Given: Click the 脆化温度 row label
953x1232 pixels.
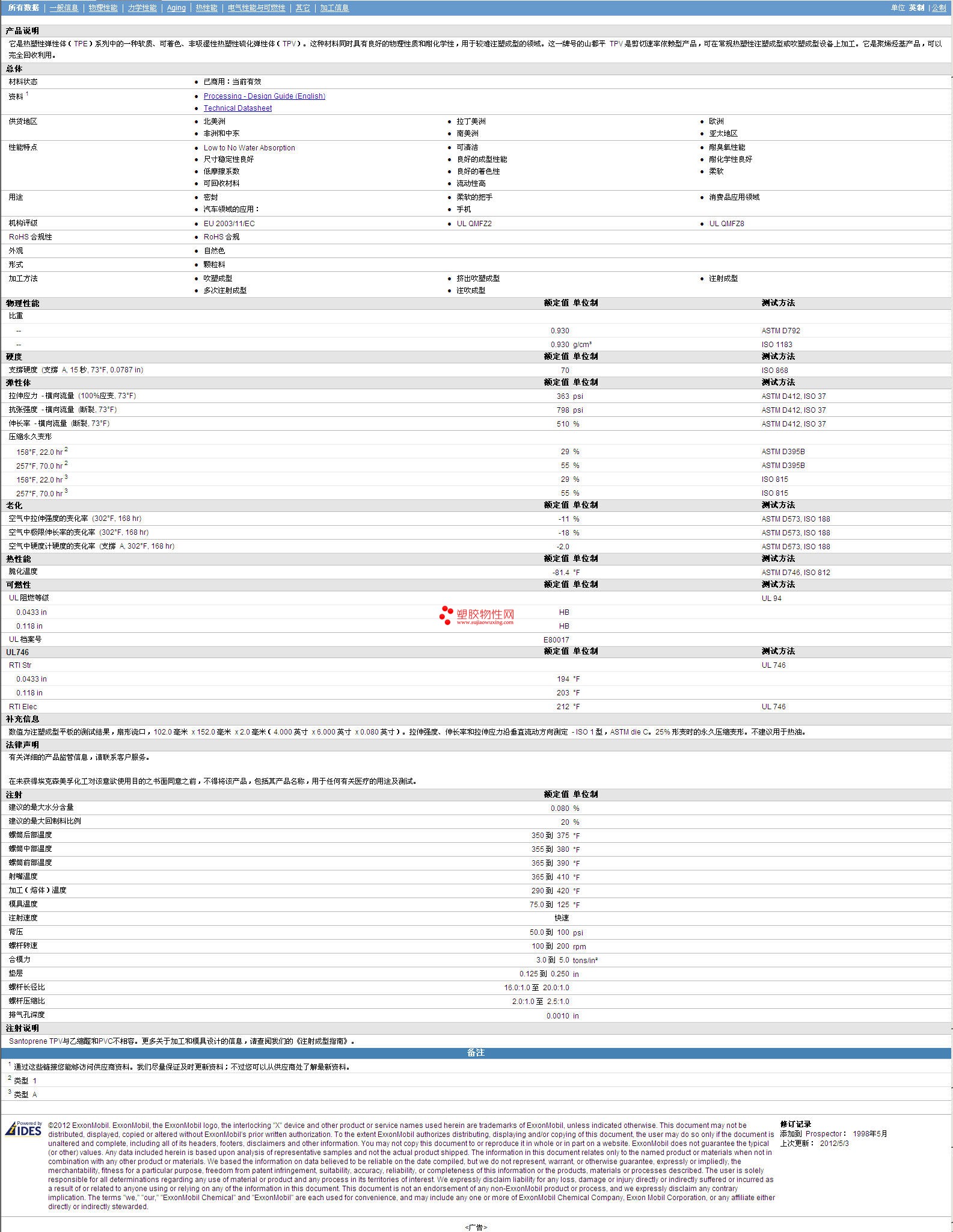Looking at the screenshot, I should [23, 571].
